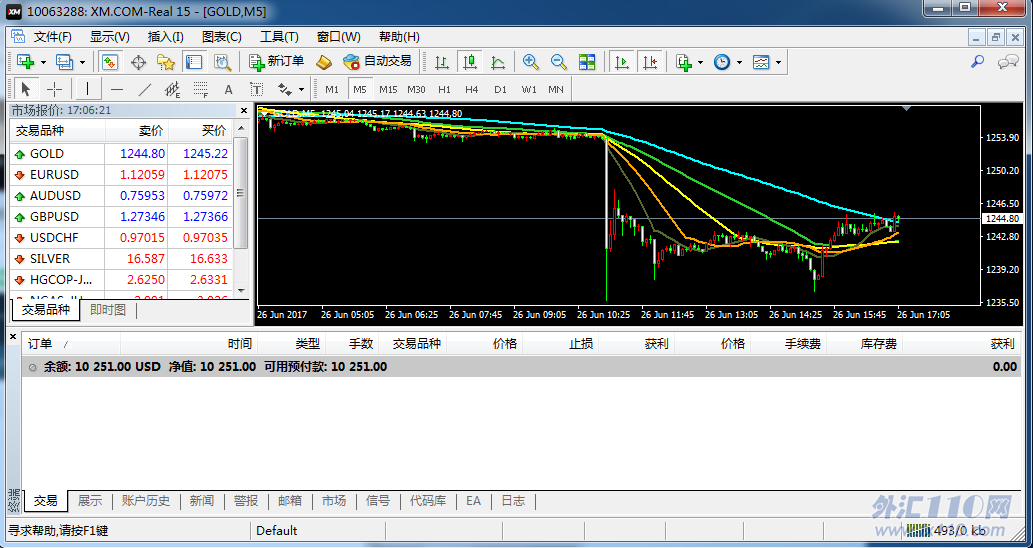Toggle the Terminal window icon

coord(194,62)
